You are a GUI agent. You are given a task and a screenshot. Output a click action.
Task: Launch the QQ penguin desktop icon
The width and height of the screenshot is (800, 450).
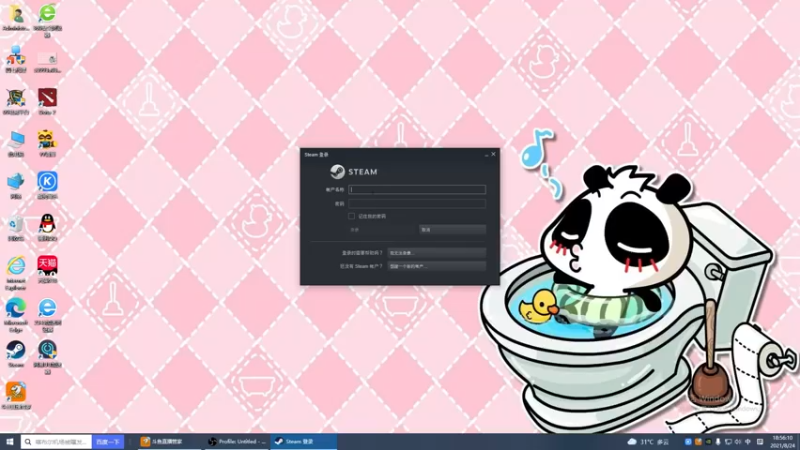click(47, 227)
